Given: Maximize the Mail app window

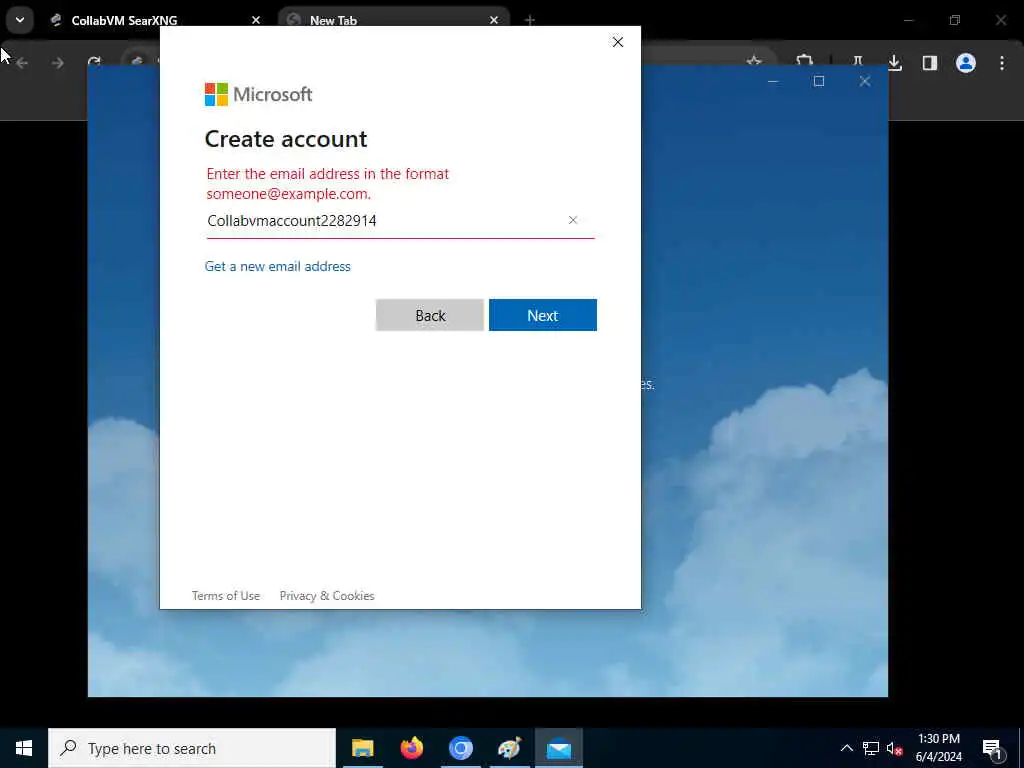Looking at the screenshot, I should (819, 81).
